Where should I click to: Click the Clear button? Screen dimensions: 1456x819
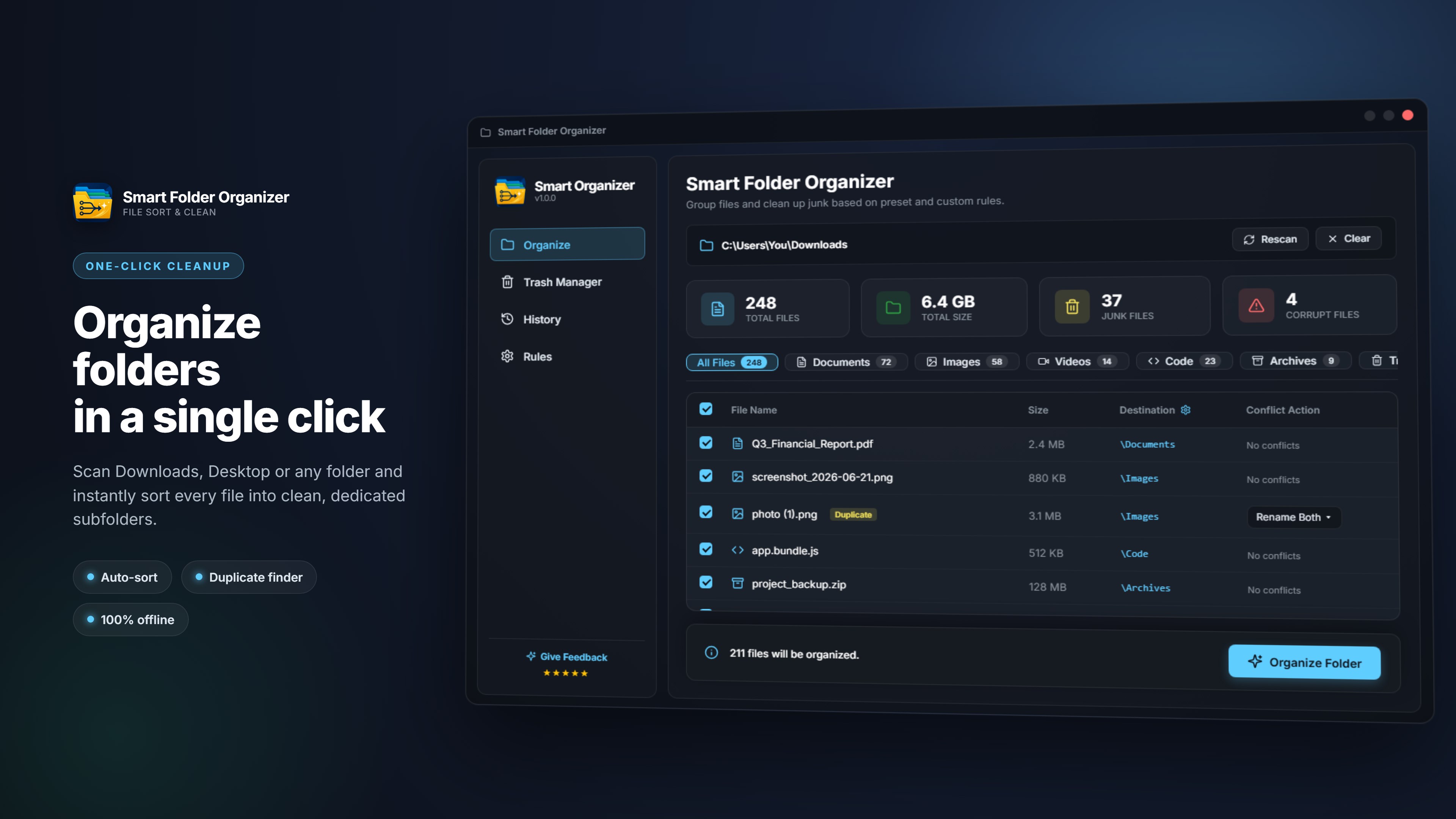pyautogui.click(x=1349, y=238)
